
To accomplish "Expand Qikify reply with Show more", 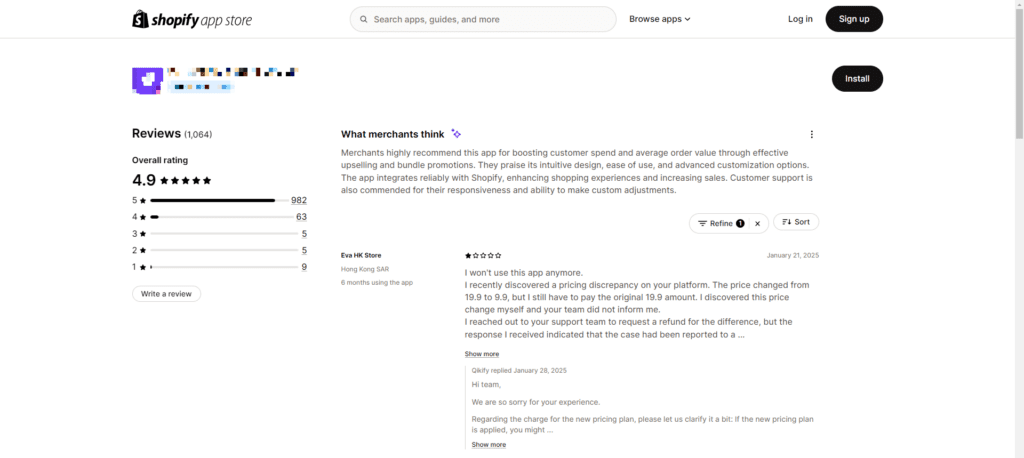I will [x=488, y=444].
